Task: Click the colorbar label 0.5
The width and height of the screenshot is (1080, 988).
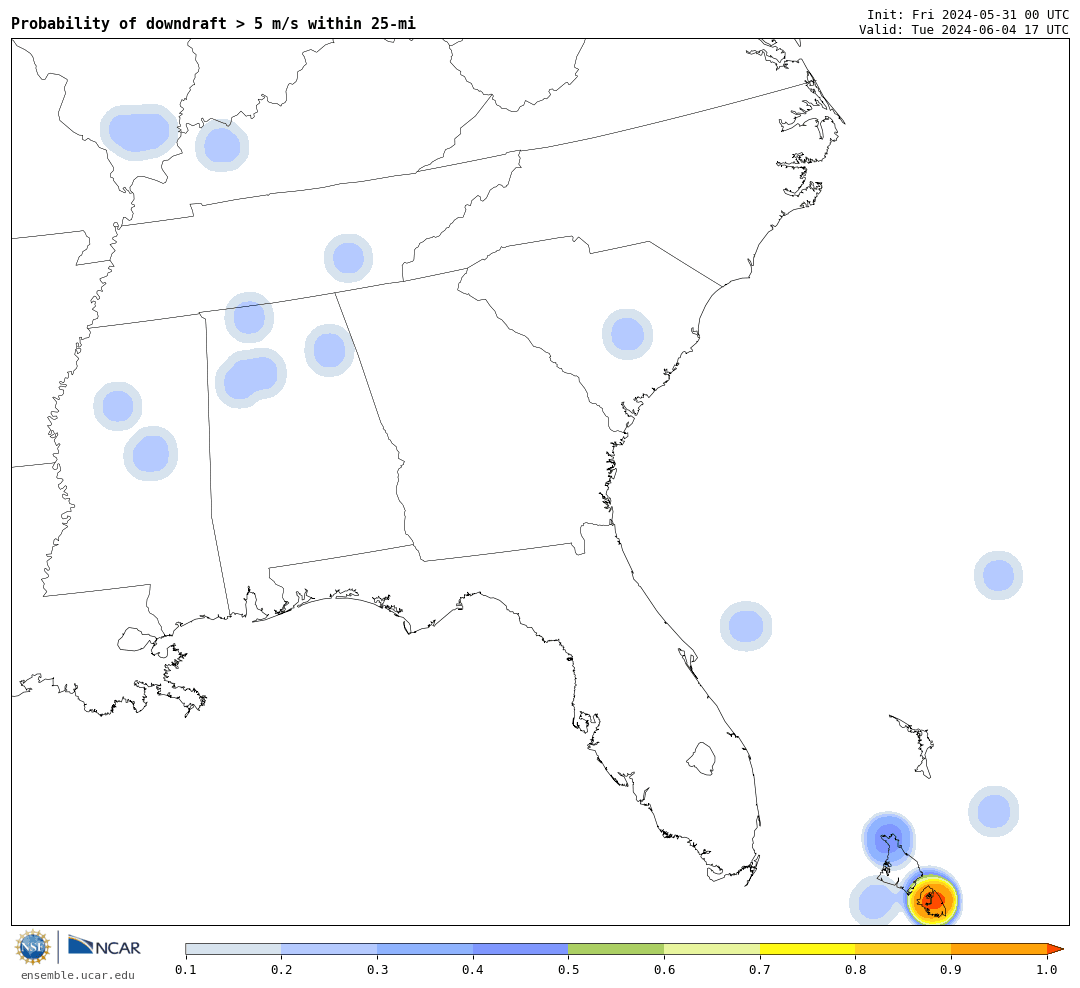Action: 568,970
